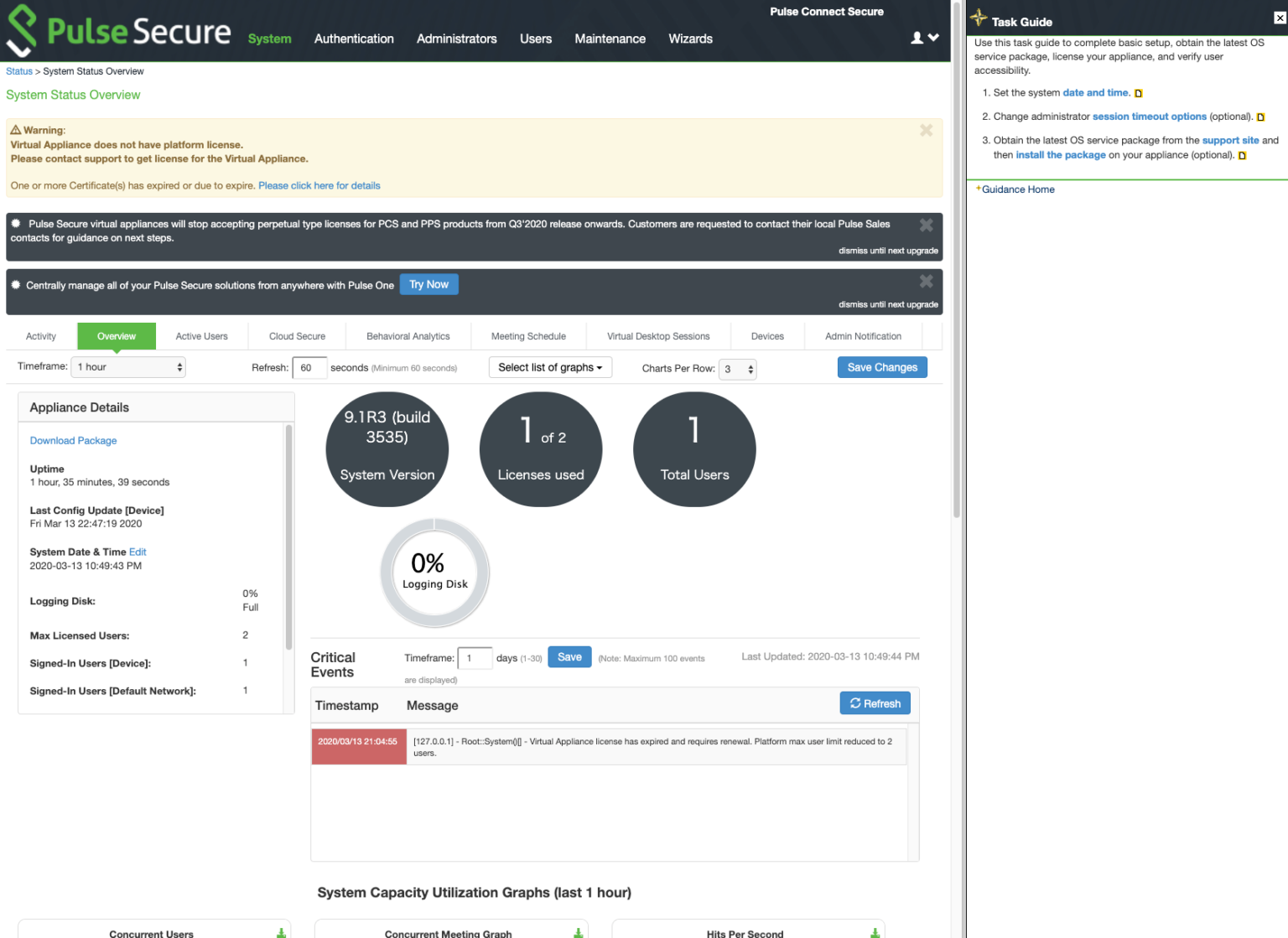The image size is (1288, 938).
Task: Dismiss the perpetual licenses notice banner
Action: pos(926,225)
